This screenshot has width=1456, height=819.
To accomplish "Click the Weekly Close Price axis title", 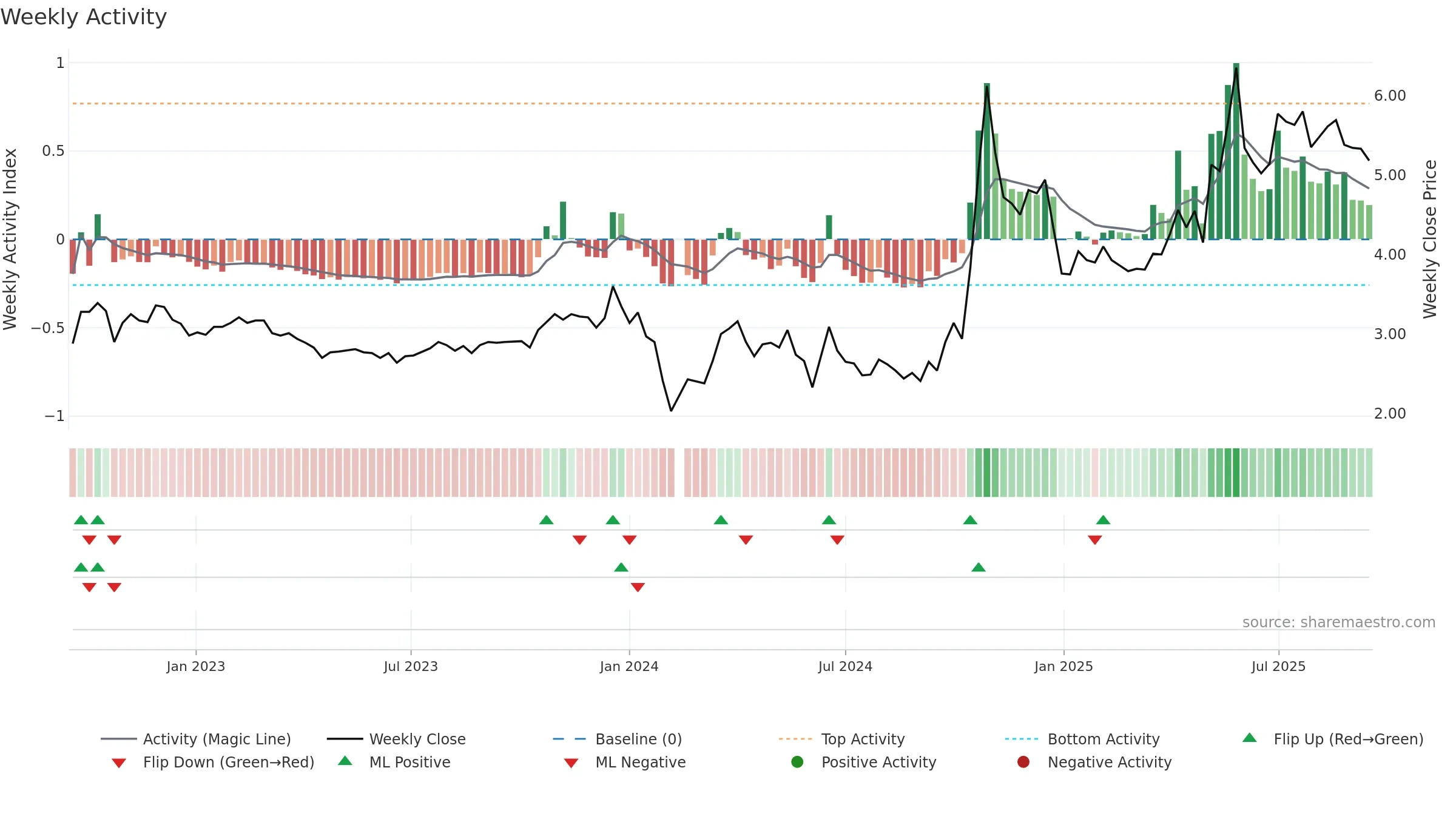I will point(1430,239).
